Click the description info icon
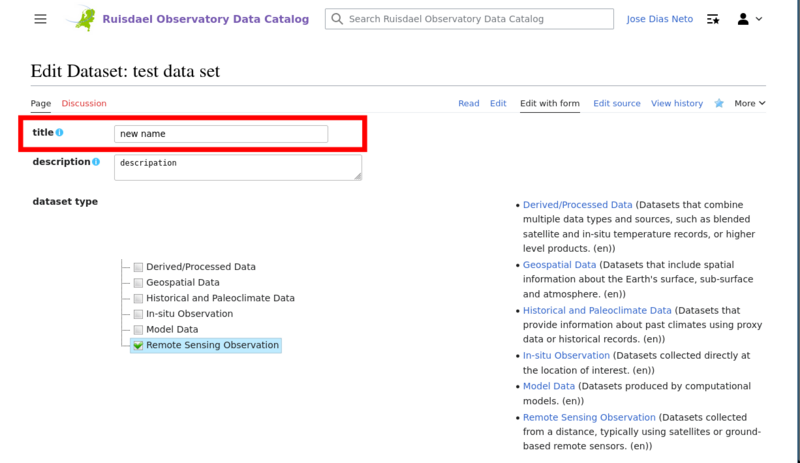This screenshot has width=800, height=463. point(96,162)
